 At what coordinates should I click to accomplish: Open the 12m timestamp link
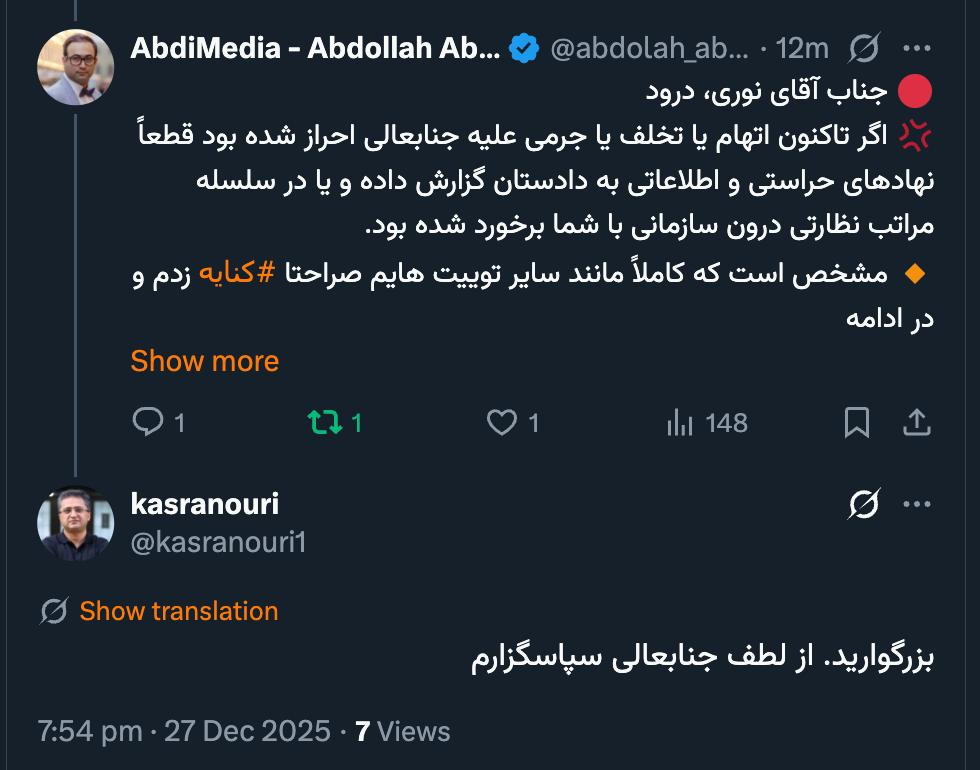click(803, 47)
